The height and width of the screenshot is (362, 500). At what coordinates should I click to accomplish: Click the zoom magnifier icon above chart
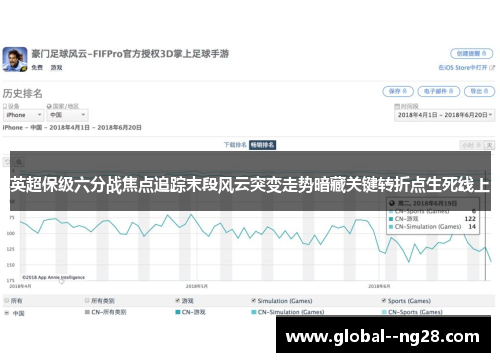click(19, 162)
